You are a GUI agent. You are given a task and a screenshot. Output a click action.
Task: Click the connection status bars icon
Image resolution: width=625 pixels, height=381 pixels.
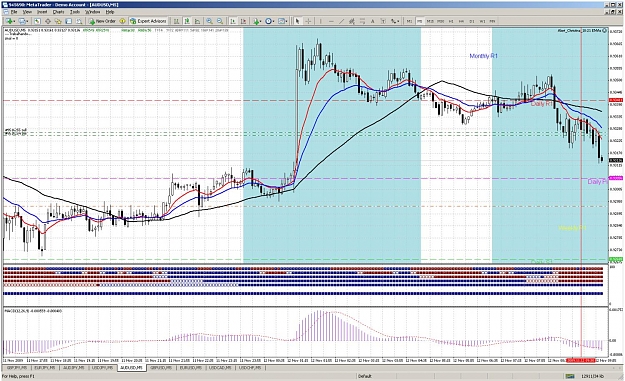pos(569,376)
